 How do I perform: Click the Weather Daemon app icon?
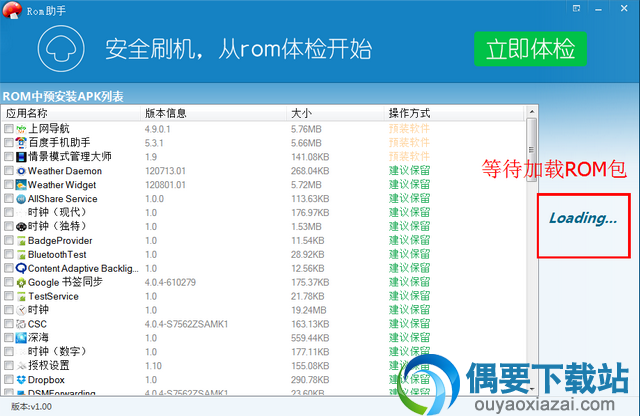21,171
